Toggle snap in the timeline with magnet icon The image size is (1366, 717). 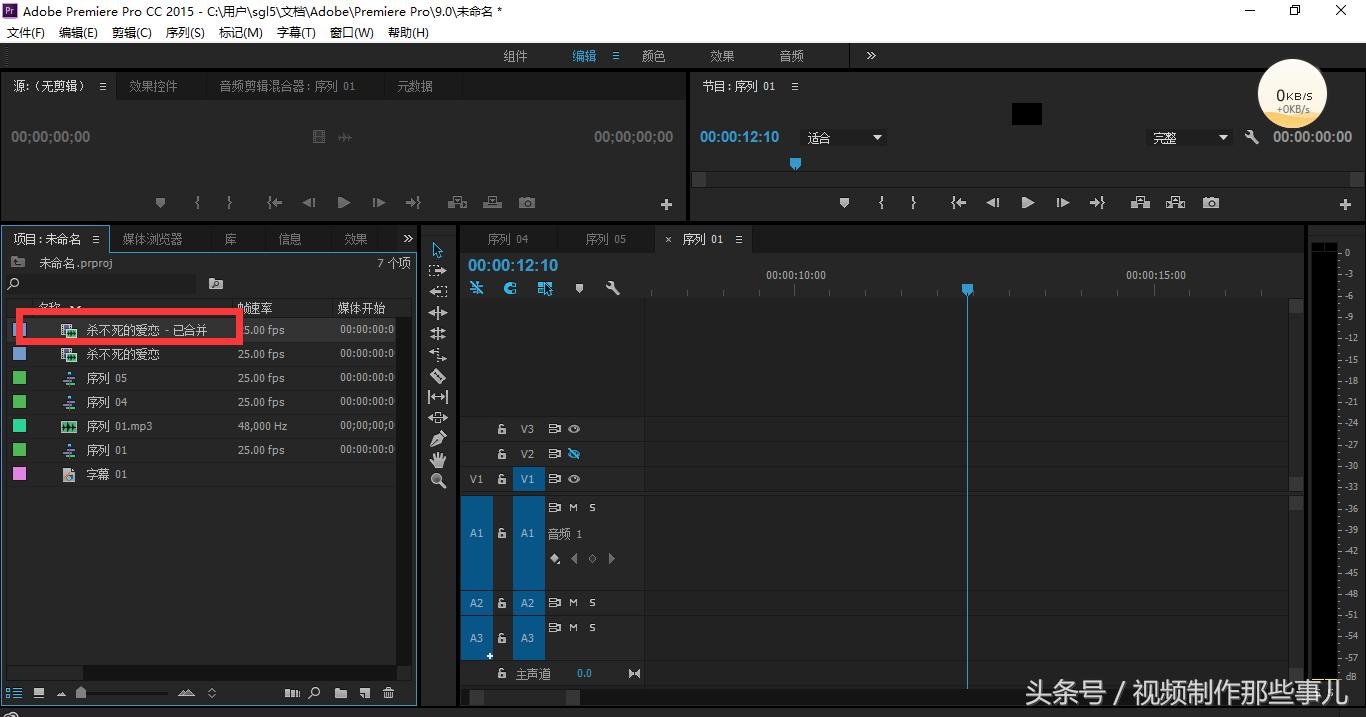(510, 288)
